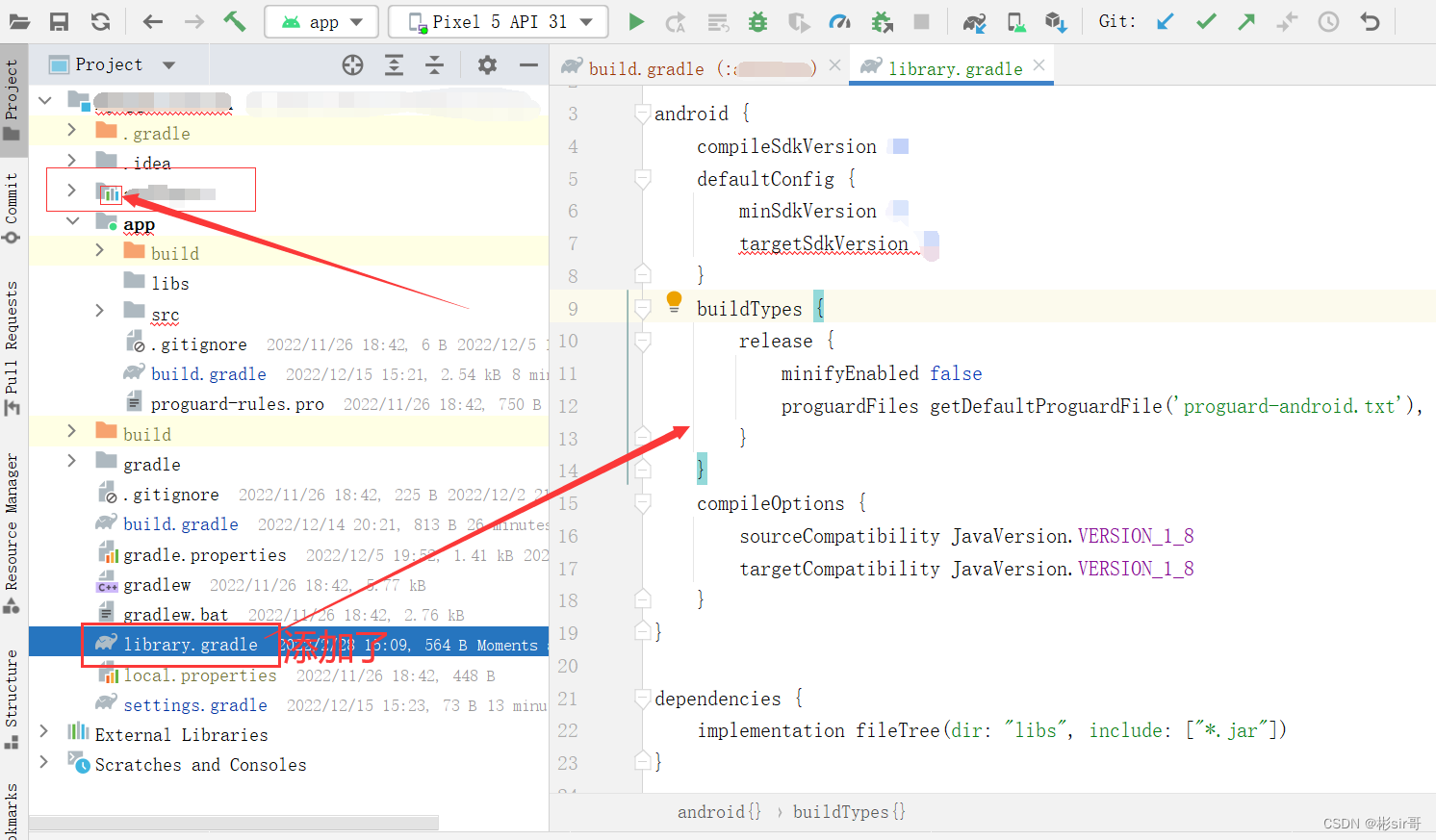Commit changes via the green Git checkmark icon
Screen dimensions: 1436x840
pyautogui.click(x=1206, y=21)
